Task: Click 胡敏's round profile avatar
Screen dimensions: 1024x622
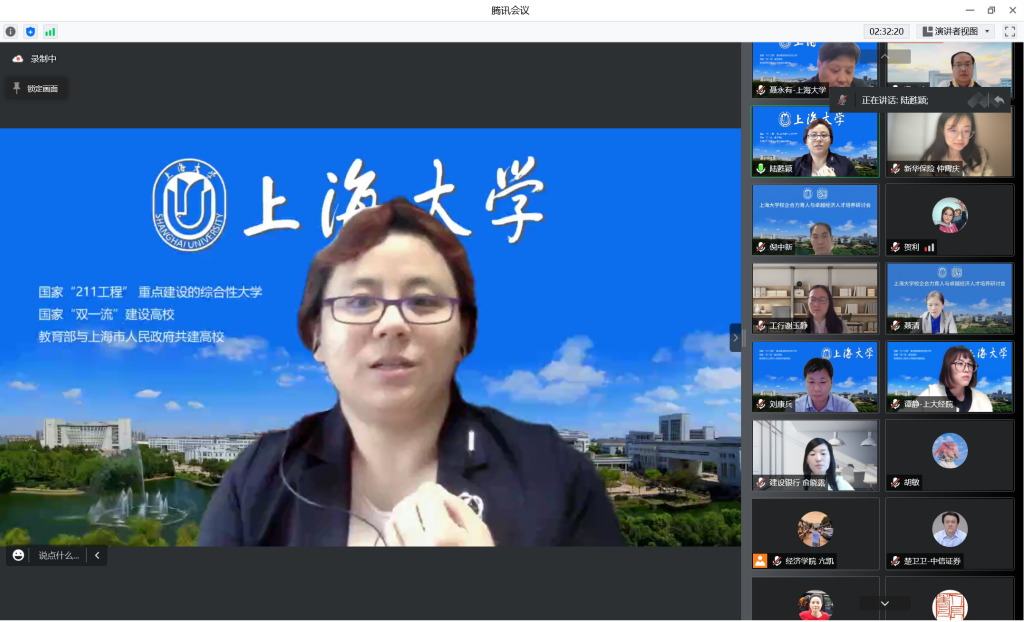Action: [950, 450]
